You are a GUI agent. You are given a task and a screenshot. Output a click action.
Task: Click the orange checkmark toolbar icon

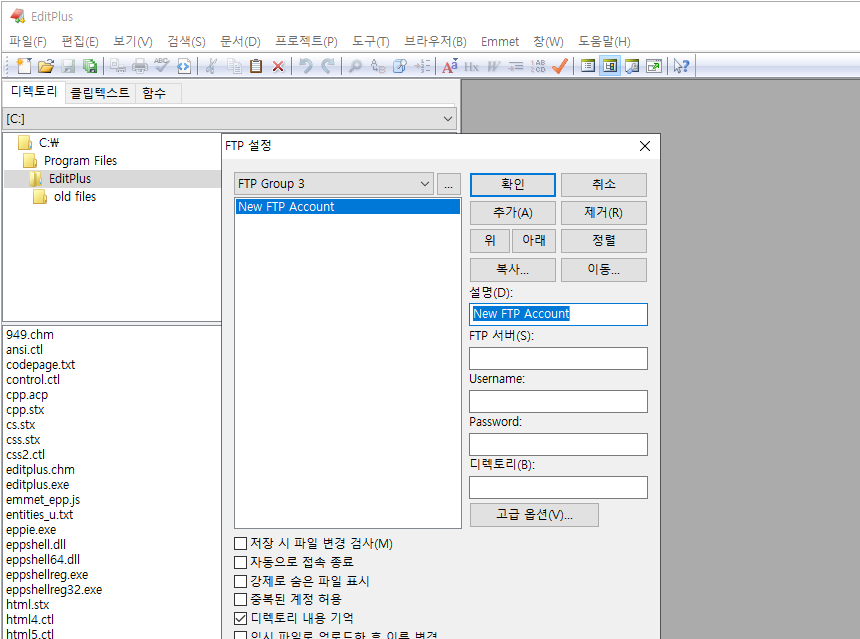560,66
